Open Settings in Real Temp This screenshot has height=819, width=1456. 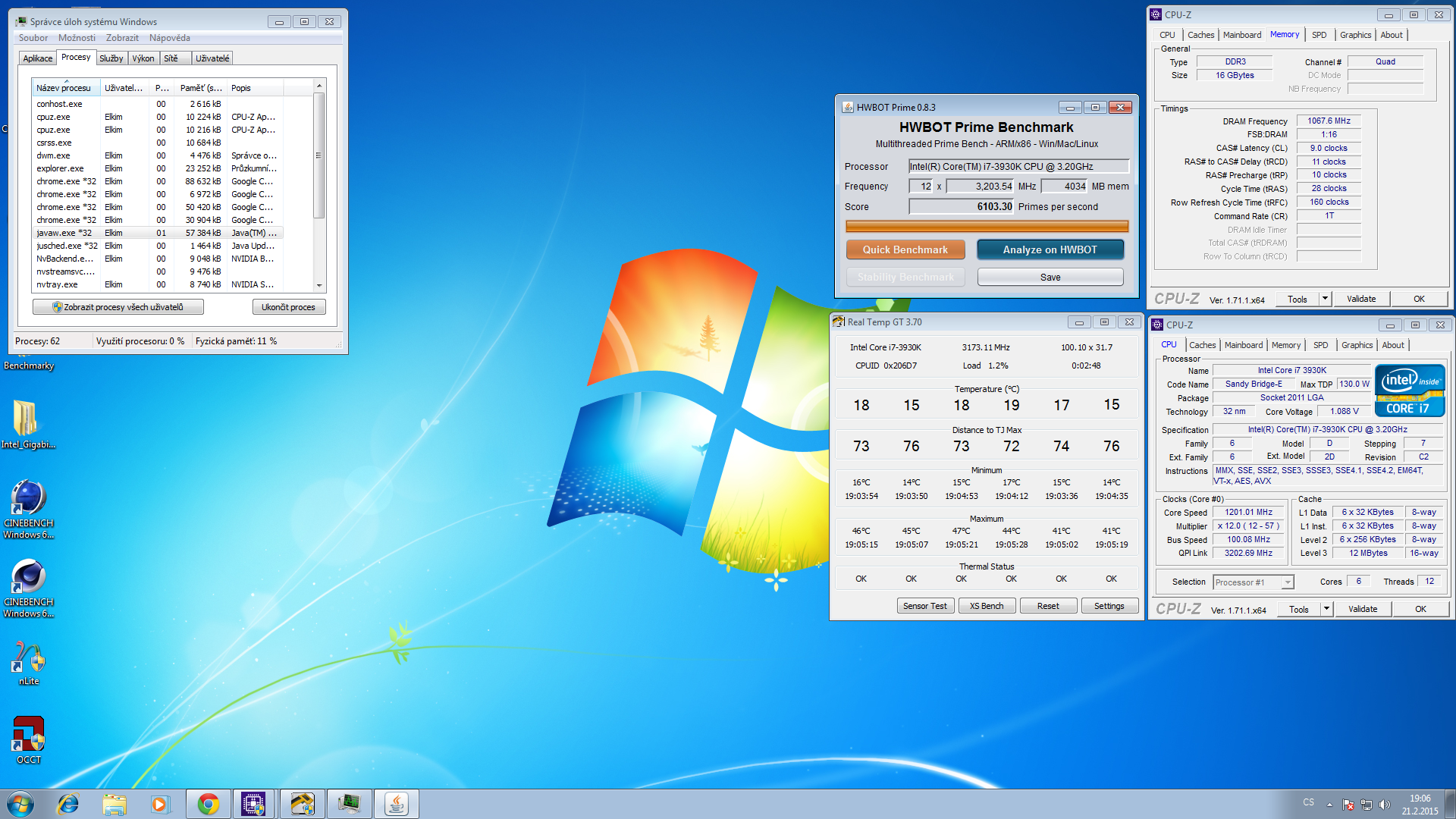coord(1109,606)
